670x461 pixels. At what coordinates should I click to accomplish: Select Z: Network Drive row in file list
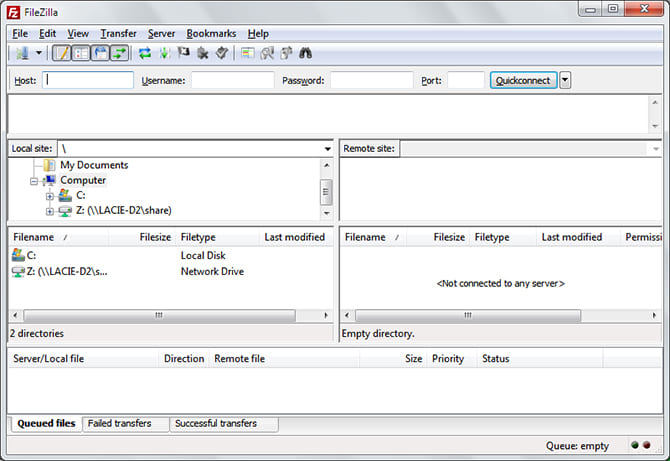[171, 271]
